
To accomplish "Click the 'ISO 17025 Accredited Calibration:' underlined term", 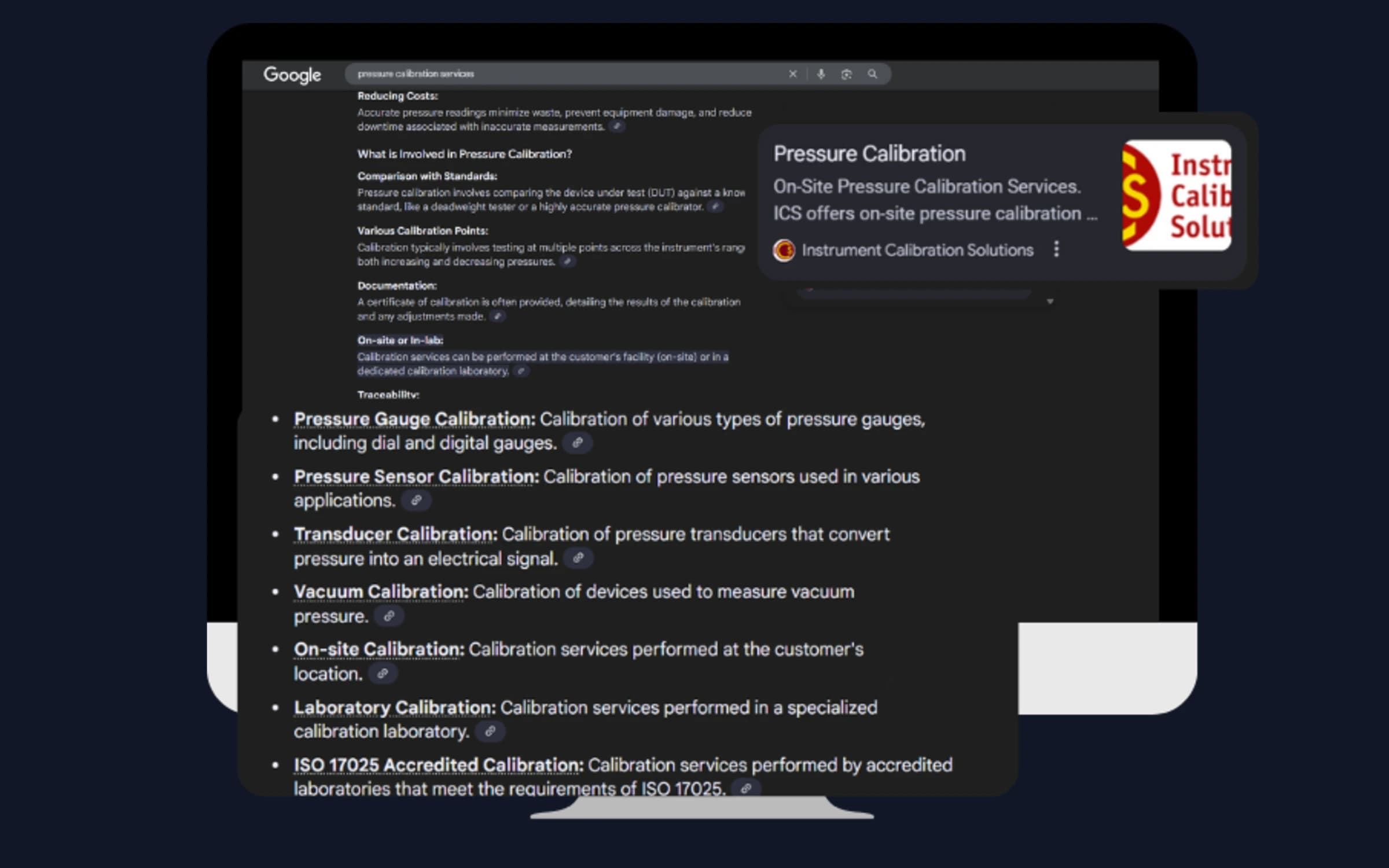I will point(439,765).
